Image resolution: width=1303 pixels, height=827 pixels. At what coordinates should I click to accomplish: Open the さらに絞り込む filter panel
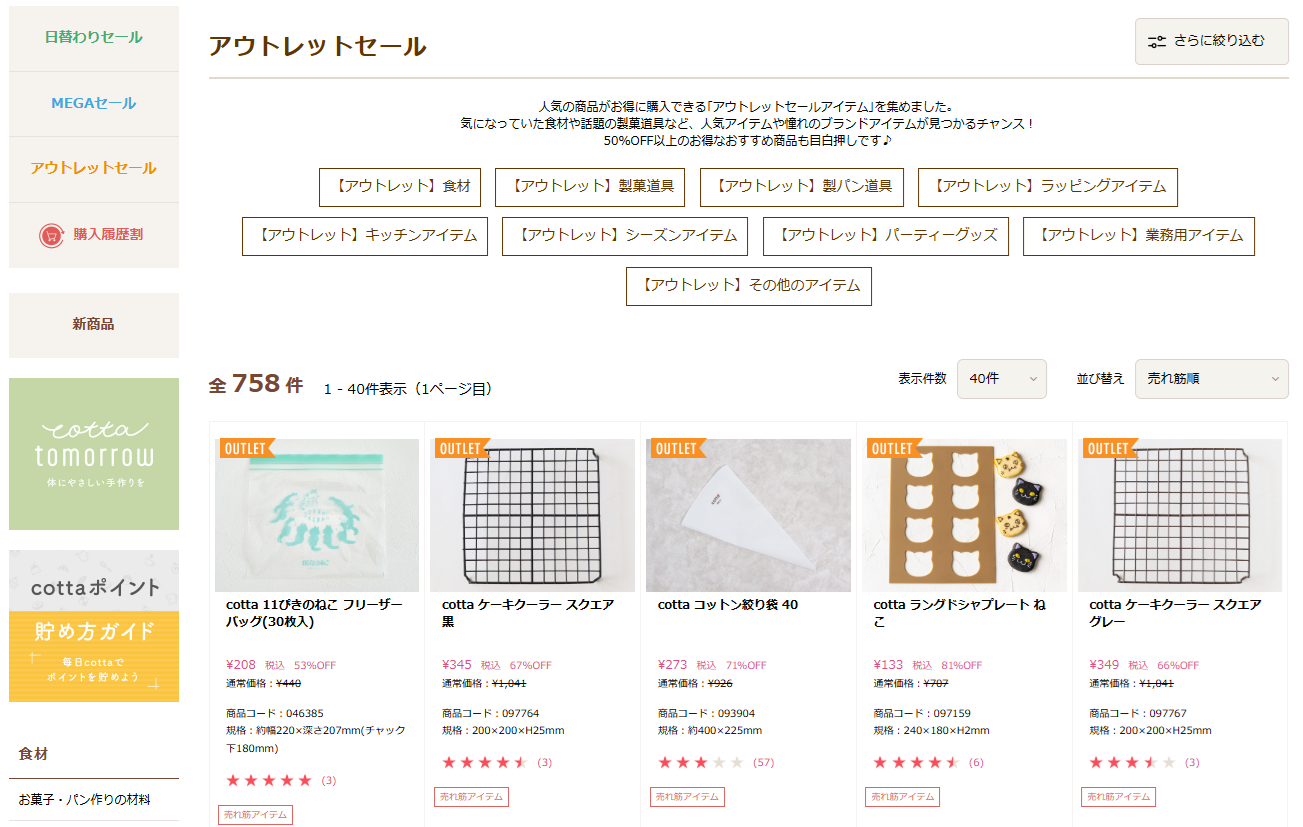click(x=1211, y=41)
